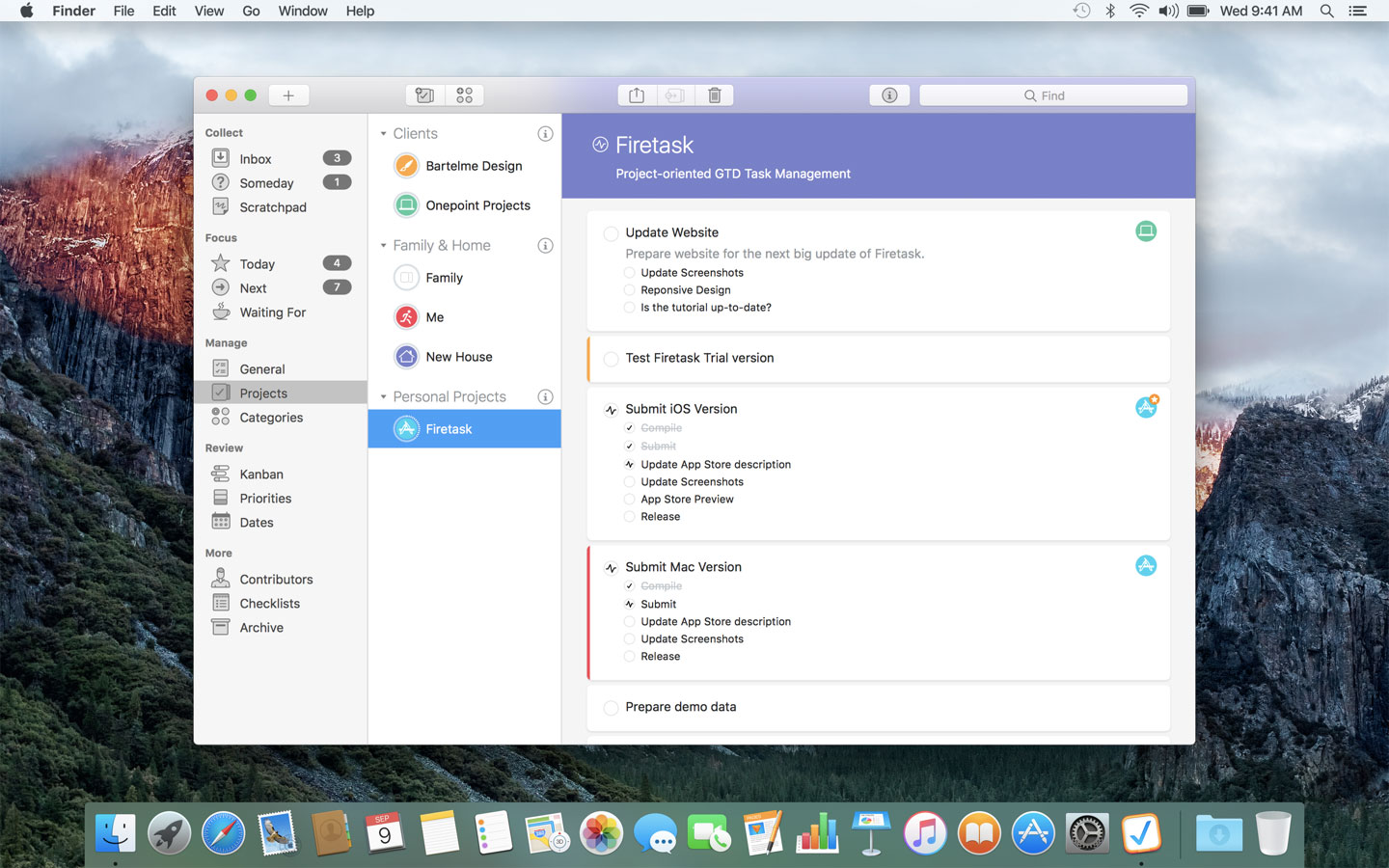Click the project badge on Submit Mac Version
This screenshot has height=868, width=1389.
click(x=1146, y=566)
